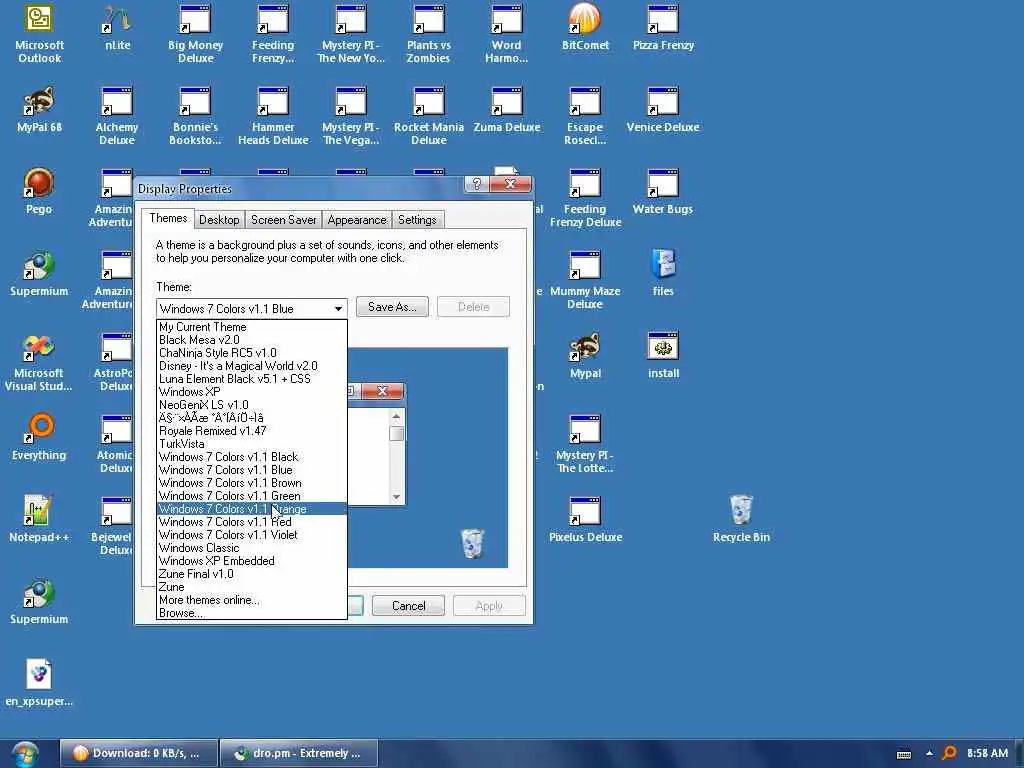Choose Luna Element Black v5.1 theme
This screenshot has height=768, width=1024.
[251, 379]
